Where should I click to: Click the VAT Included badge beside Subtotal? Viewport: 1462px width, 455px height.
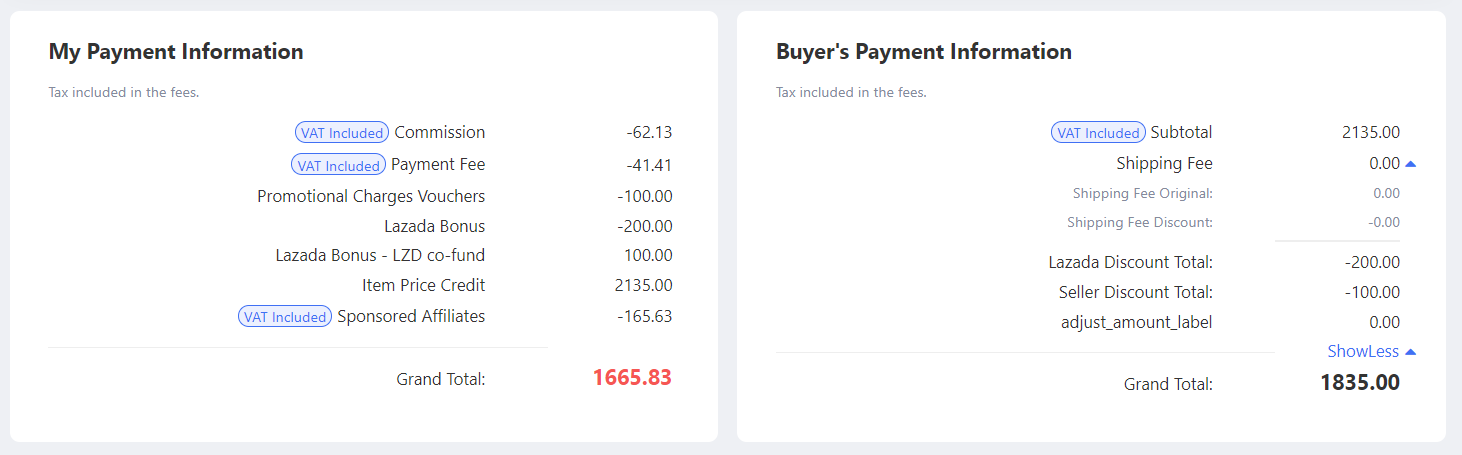(1098, 133)
